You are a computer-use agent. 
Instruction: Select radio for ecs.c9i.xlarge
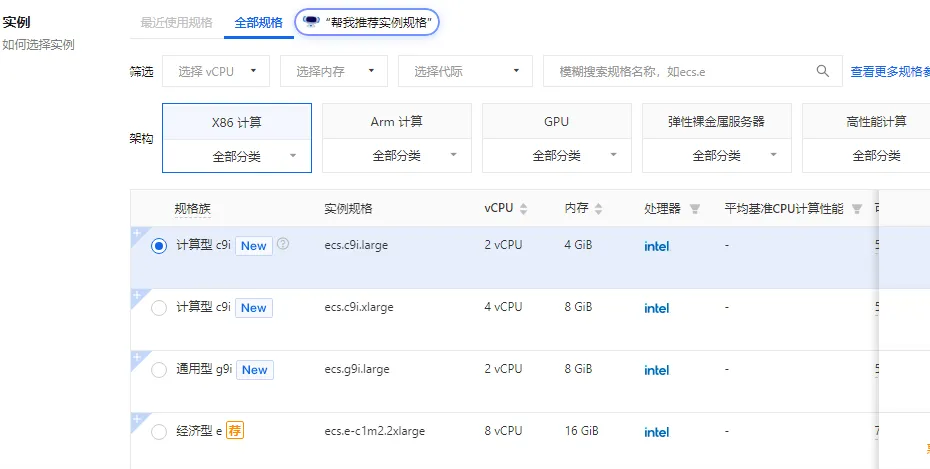159,308
